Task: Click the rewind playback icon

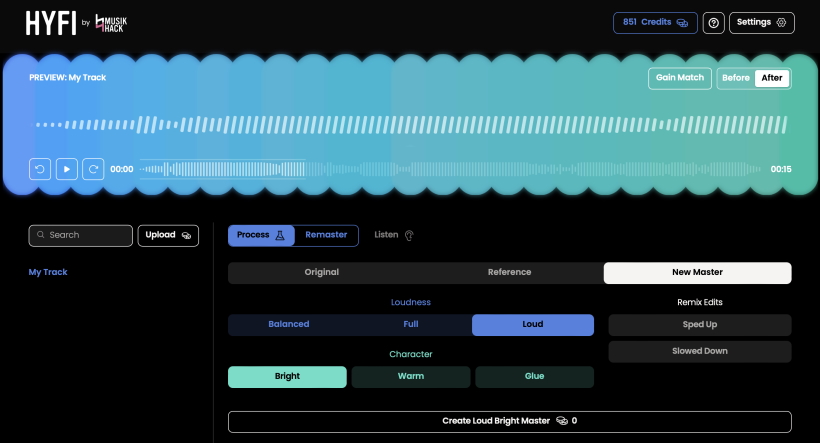Action: [40, 169]
